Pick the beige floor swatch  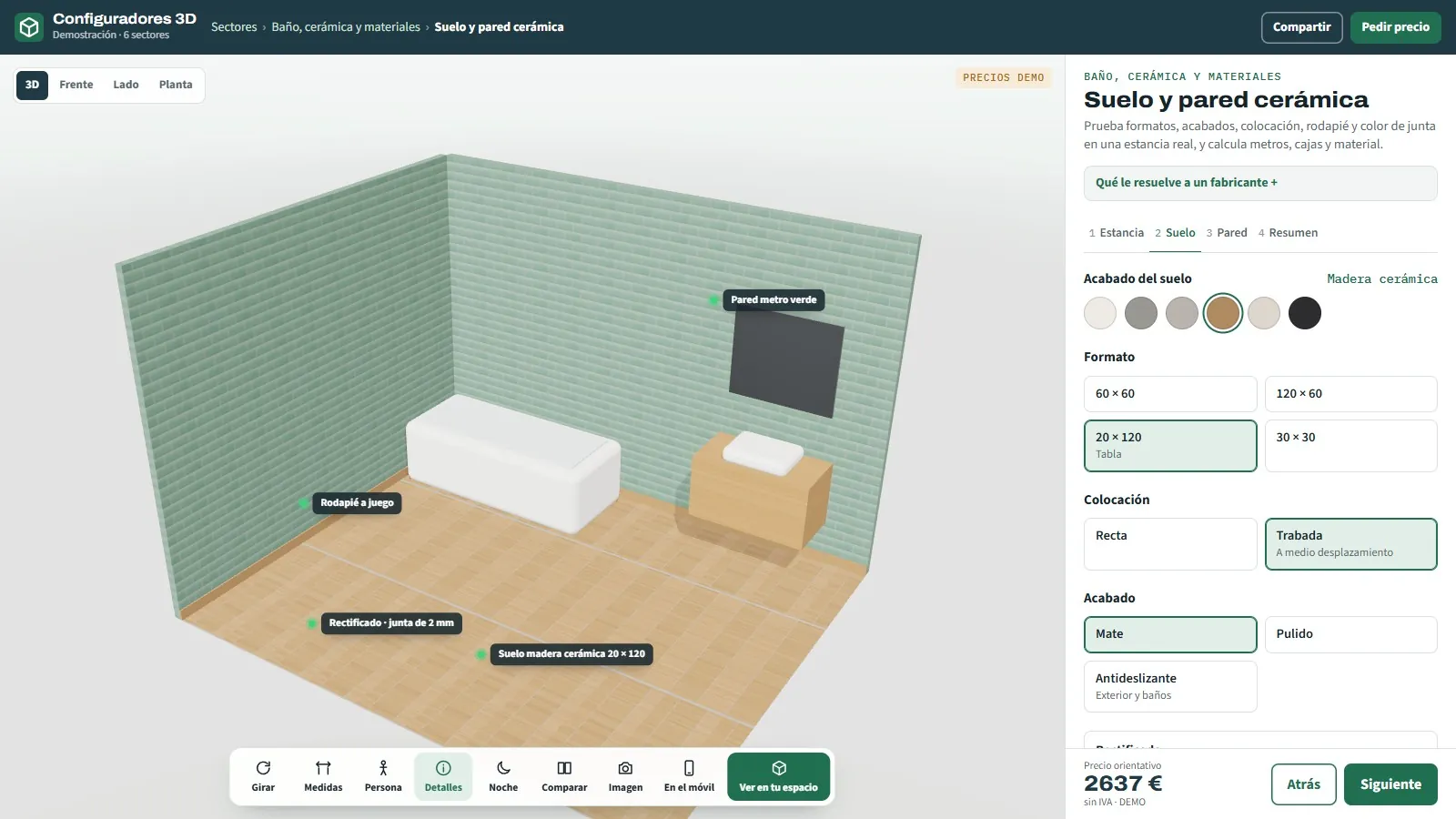click(x=1264, y=313)
